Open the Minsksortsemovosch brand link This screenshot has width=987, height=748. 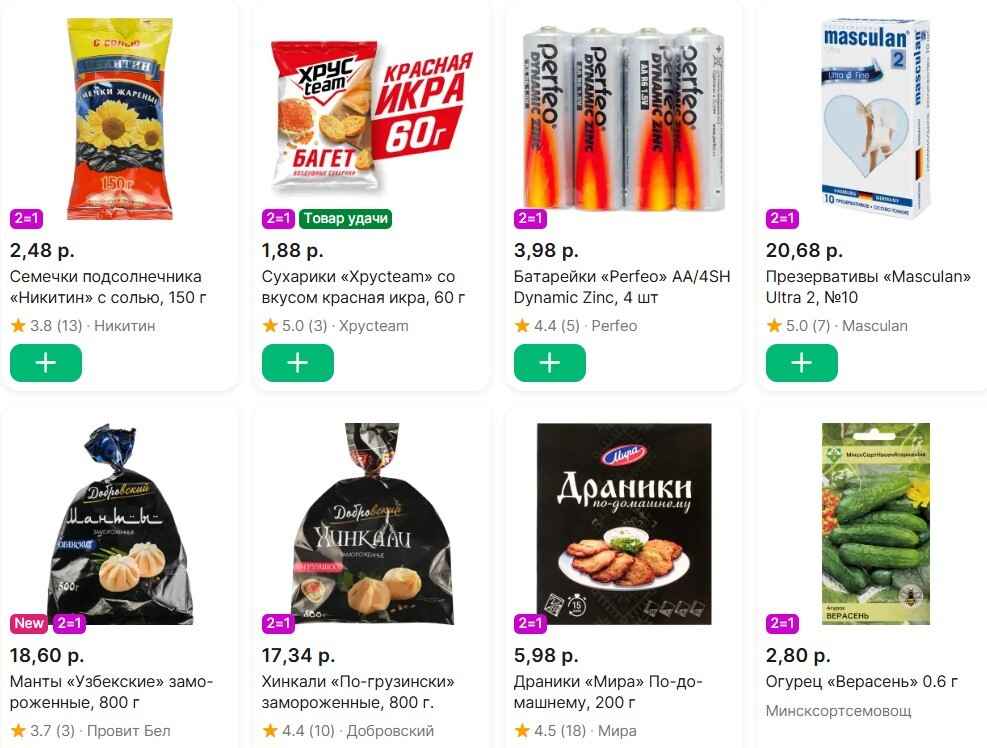[838, 711]
